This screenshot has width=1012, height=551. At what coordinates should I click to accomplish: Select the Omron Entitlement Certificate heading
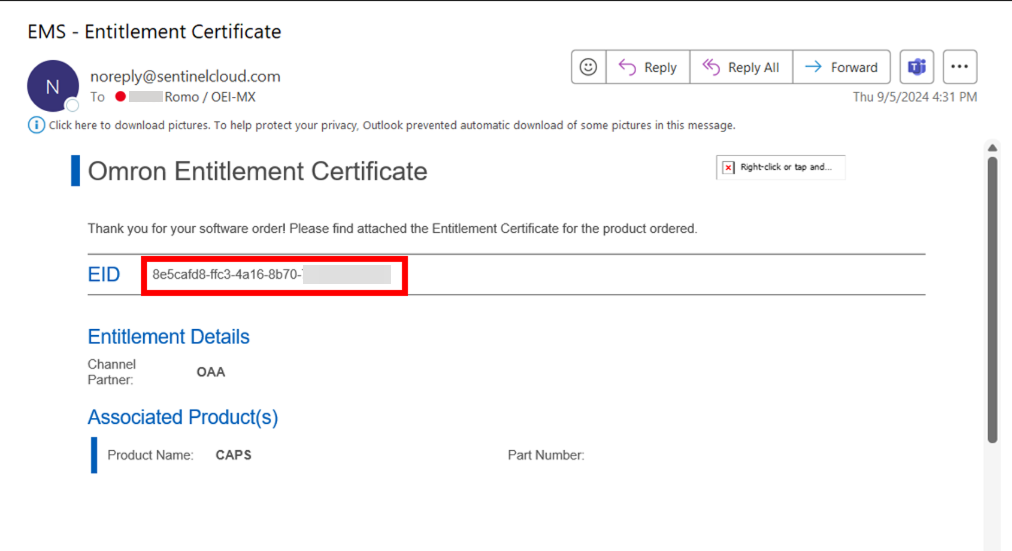pos(258,172)
